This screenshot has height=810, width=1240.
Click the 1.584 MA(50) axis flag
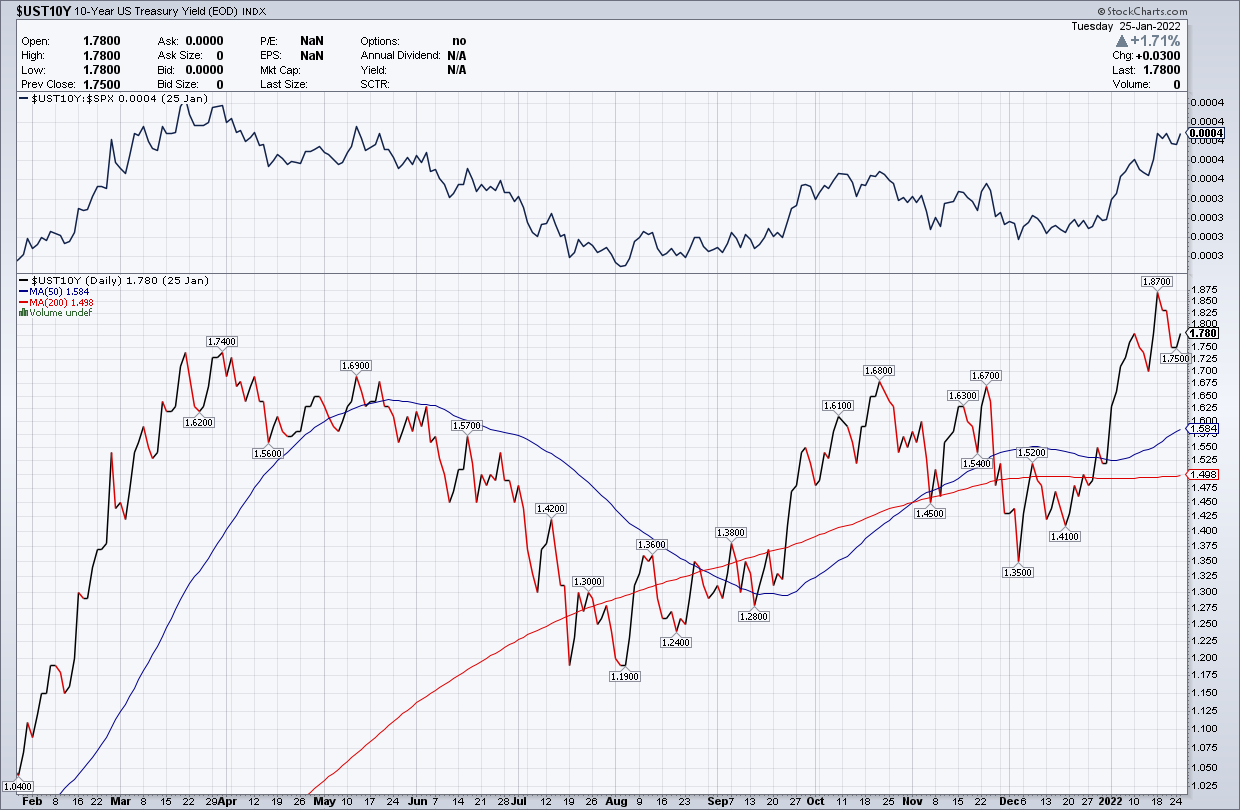[x=1203, y=429]
